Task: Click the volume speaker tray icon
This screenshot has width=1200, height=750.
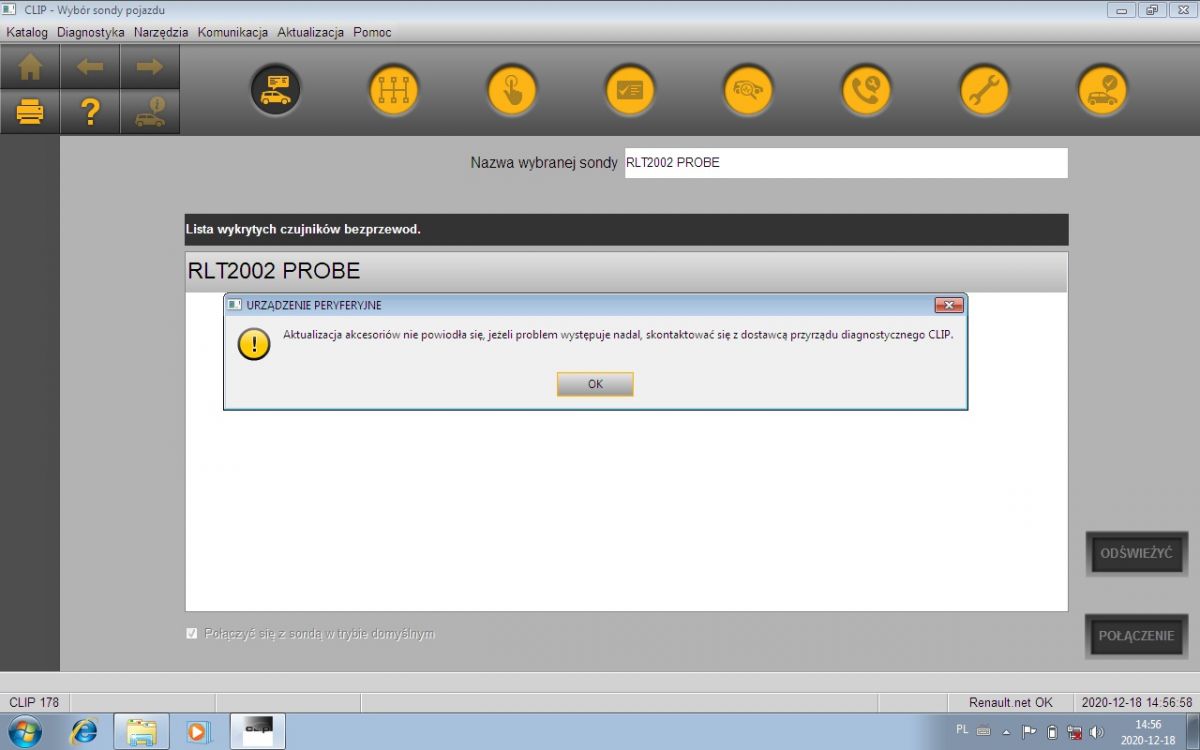Action: coord(1097,731)
